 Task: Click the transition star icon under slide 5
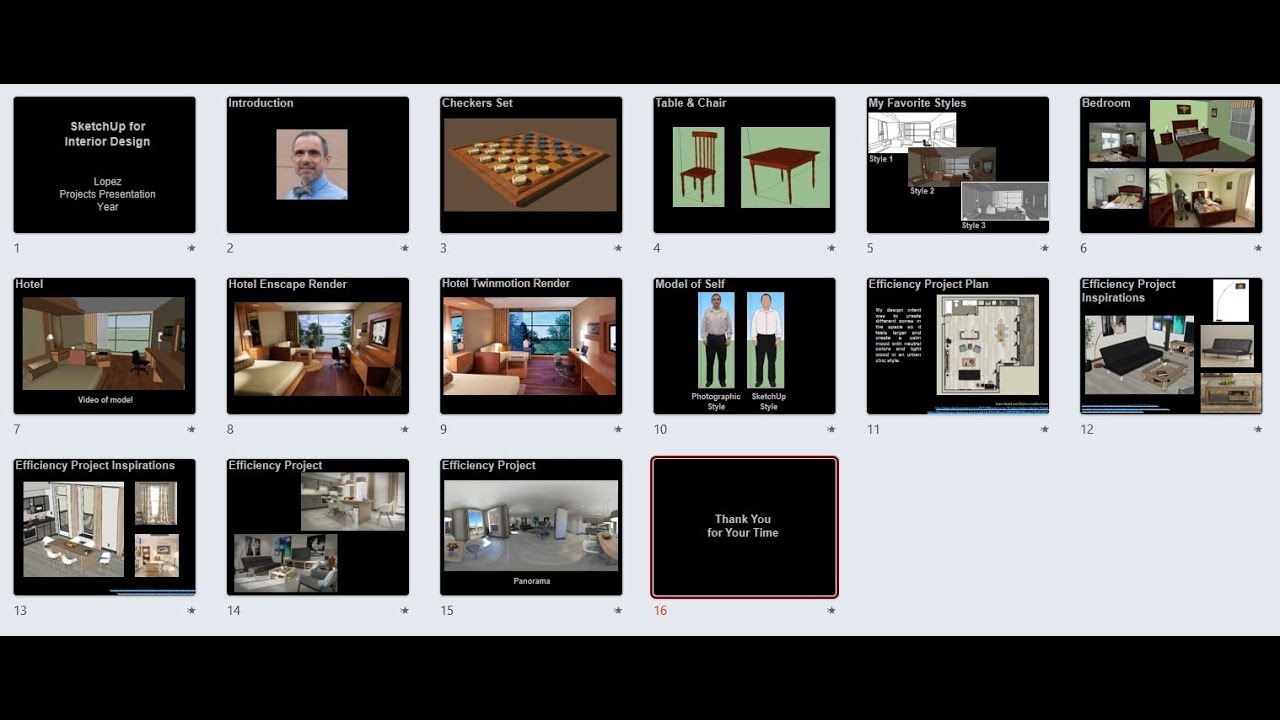[1044, 248]
